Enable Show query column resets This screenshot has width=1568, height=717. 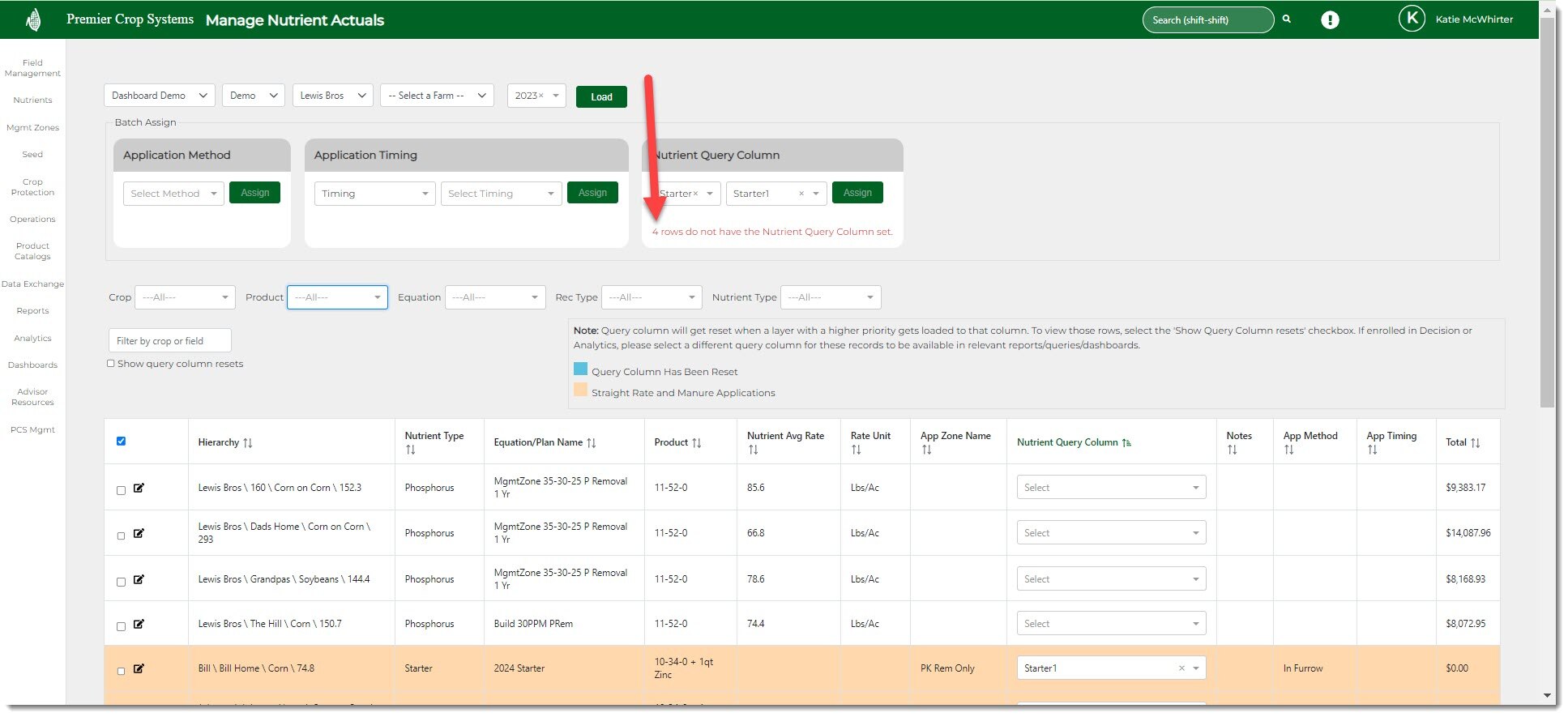[111, 364]
